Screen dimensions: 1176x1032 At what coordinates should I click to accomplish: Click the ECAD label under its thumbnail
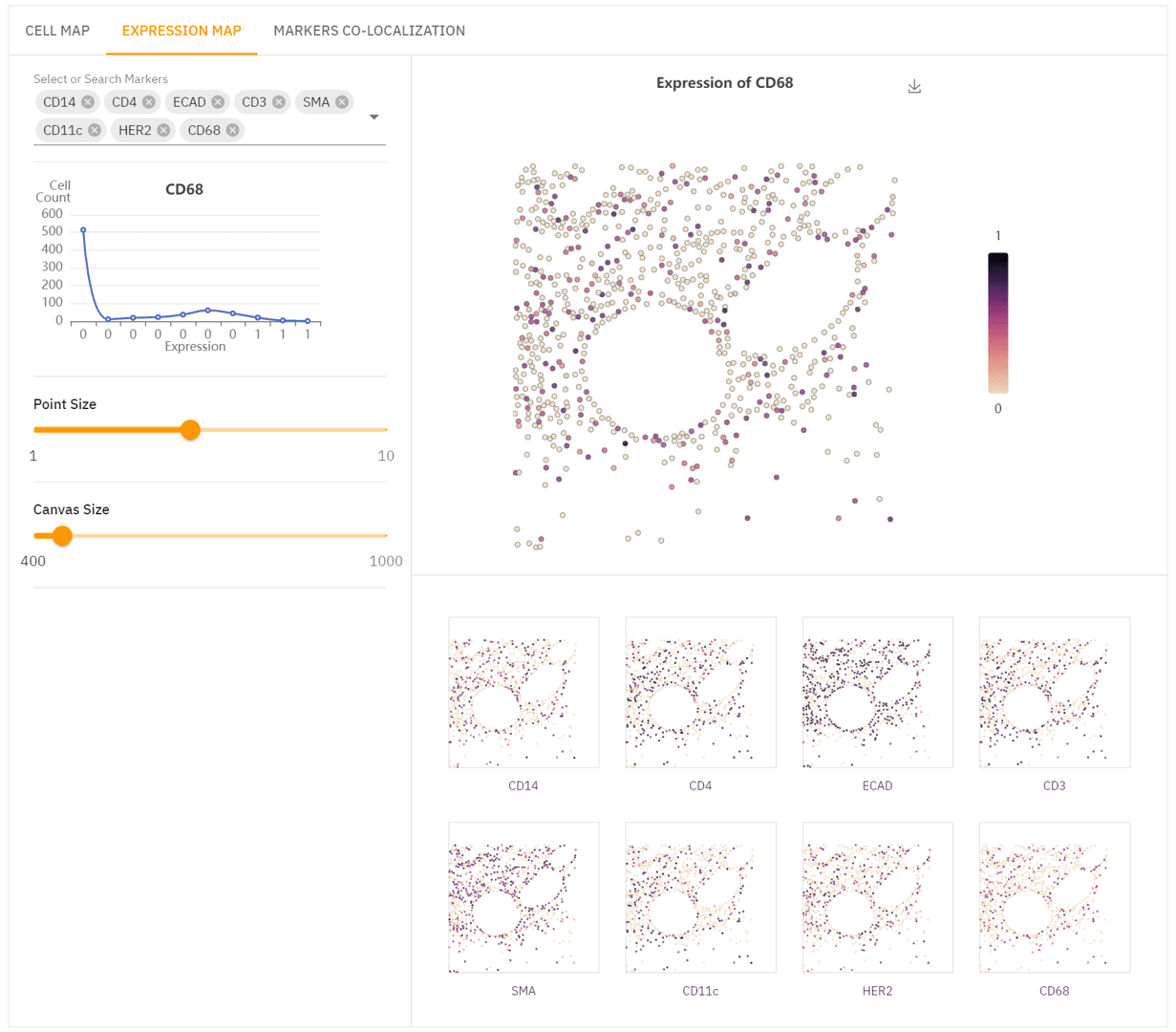877,785
